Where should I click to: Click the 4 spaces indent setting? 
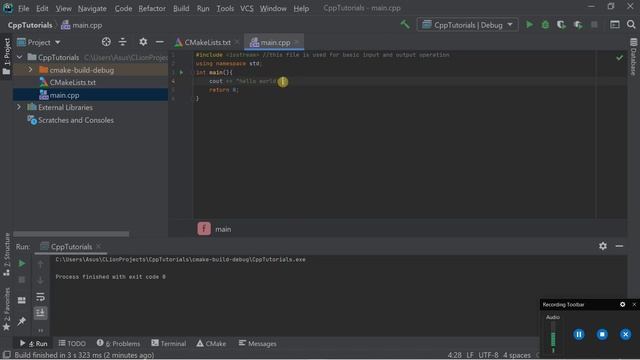(x=517, y=355)
